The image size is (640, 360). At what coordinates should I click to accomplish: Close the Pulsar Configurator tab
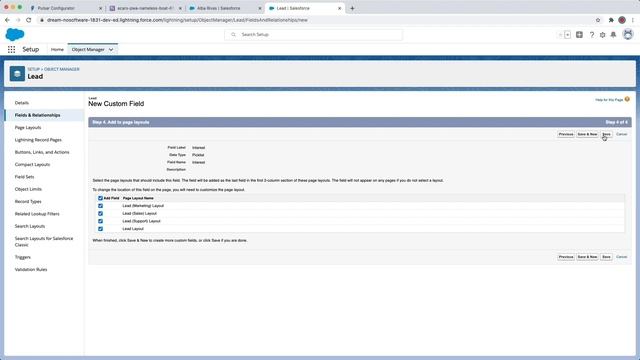pos(101,8)
